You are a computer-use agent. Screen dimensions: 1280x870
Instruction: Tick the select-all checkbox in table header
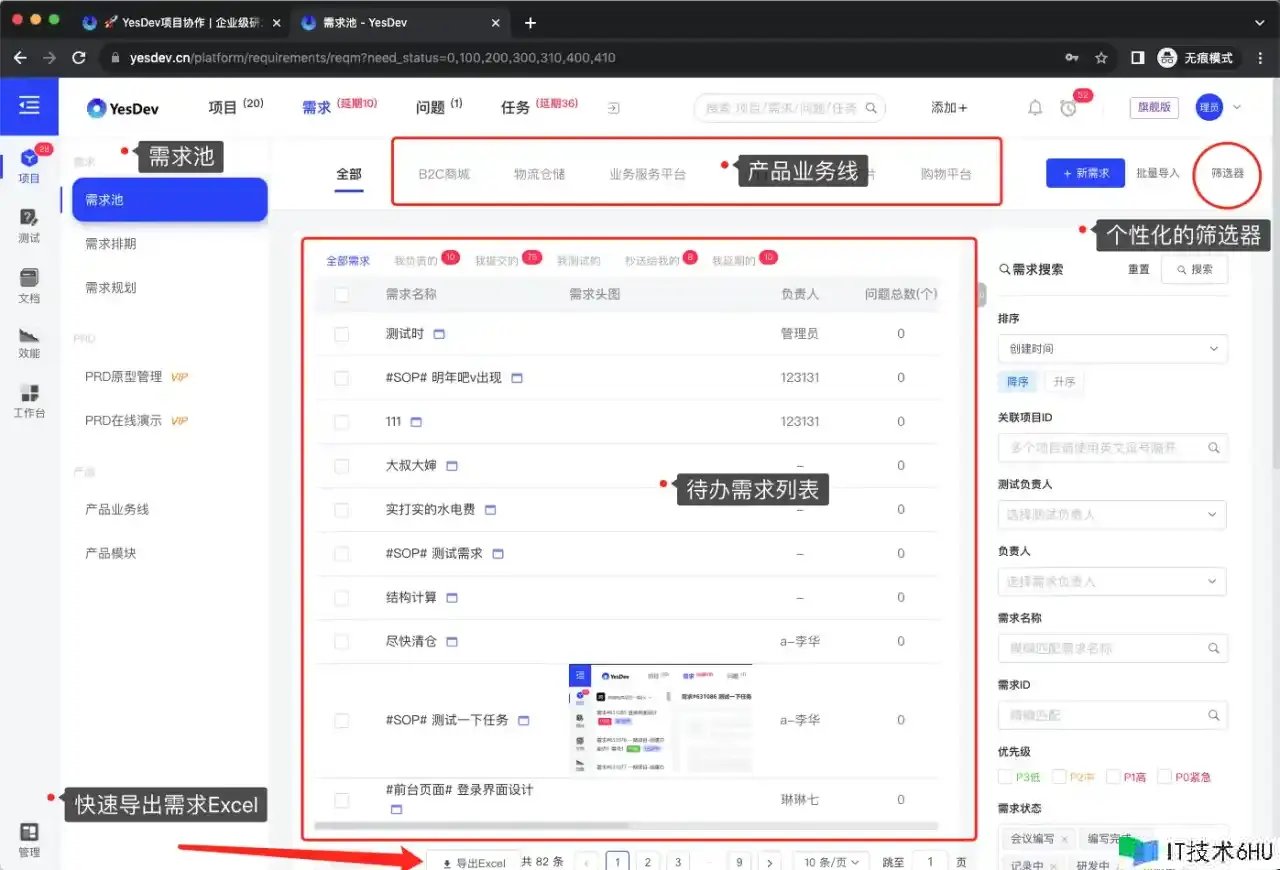[342, 294]
